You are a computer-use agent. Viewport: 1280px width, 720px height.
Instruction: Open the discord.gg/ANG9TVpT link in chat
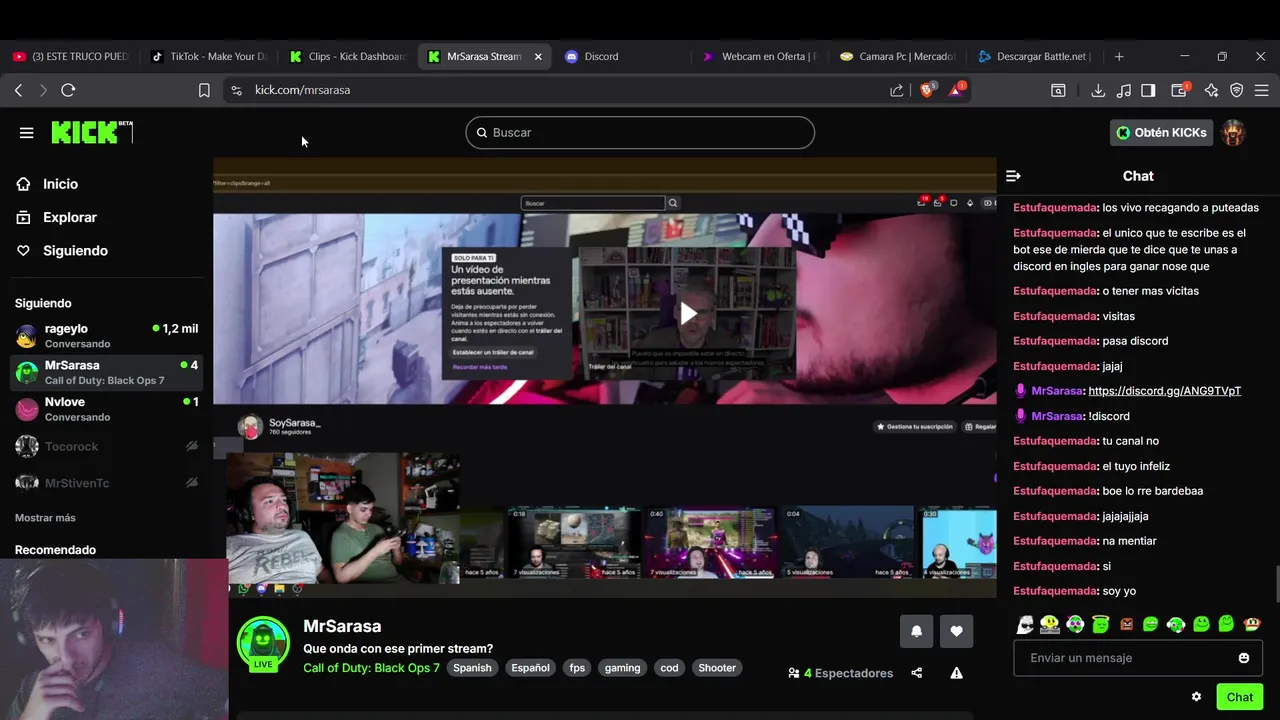[1164, 391]
